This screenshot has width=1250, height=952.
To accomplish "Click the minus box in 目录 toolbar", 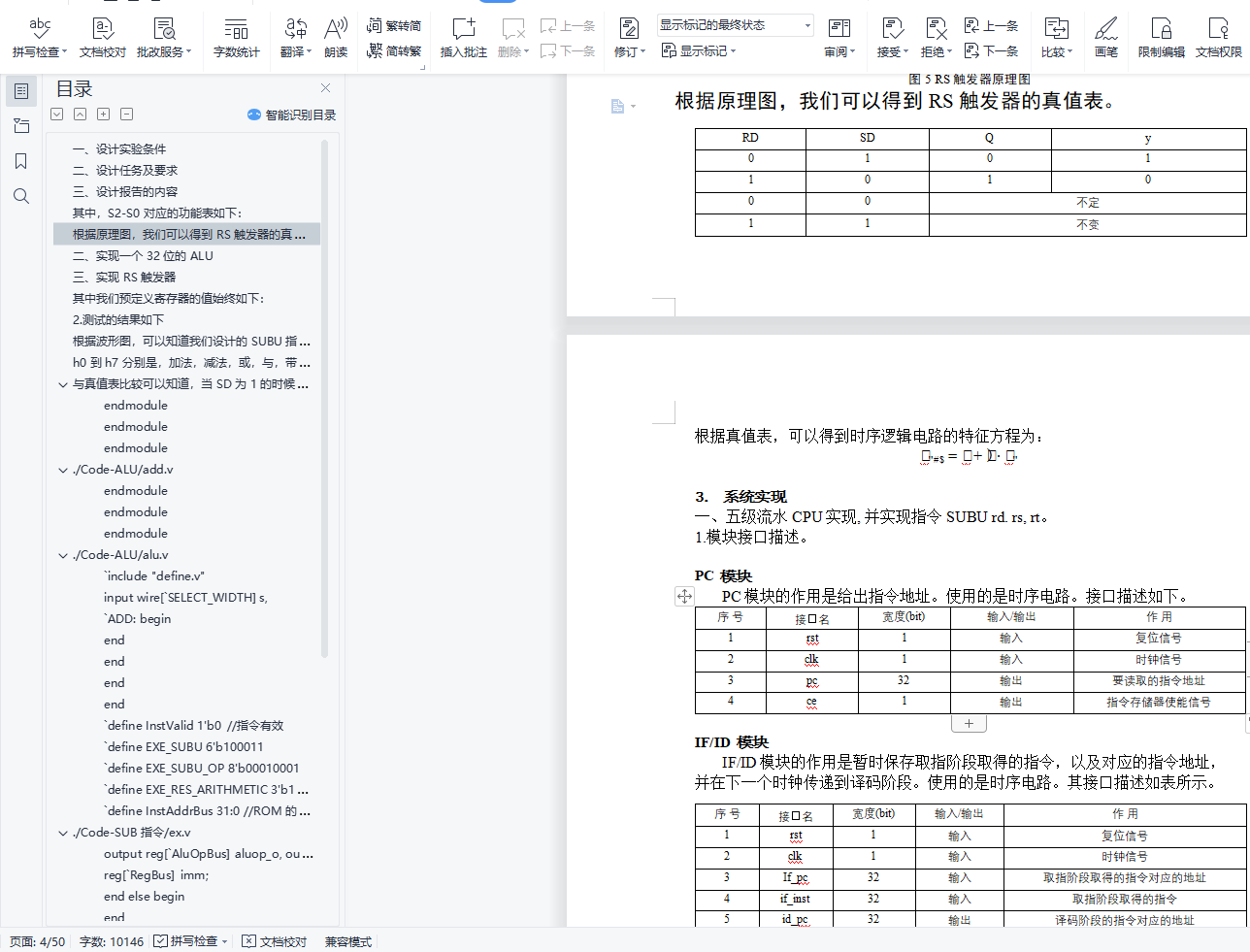I will pos(127,115).
